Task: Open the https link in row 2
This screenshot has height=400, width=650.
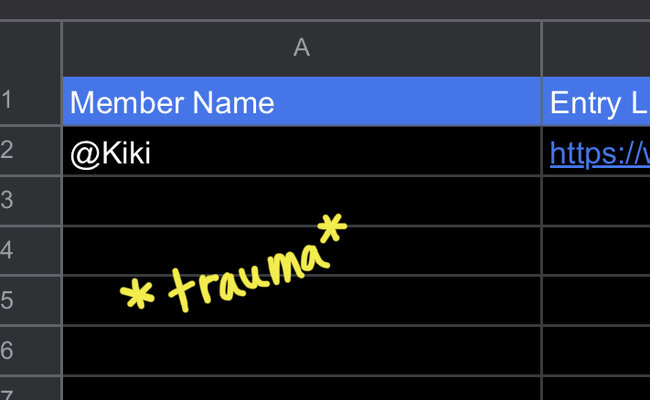Action: [599, 154]
